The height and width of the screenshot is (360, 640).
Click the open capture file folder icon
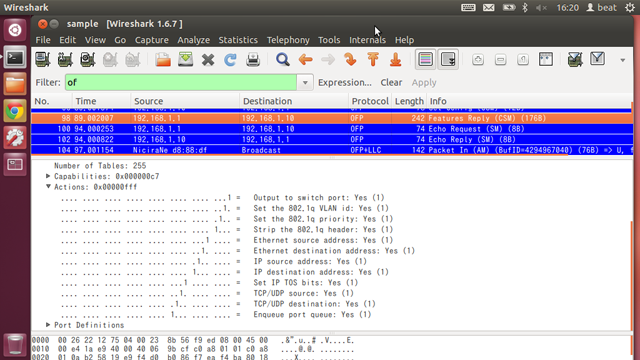click(163, 60)
